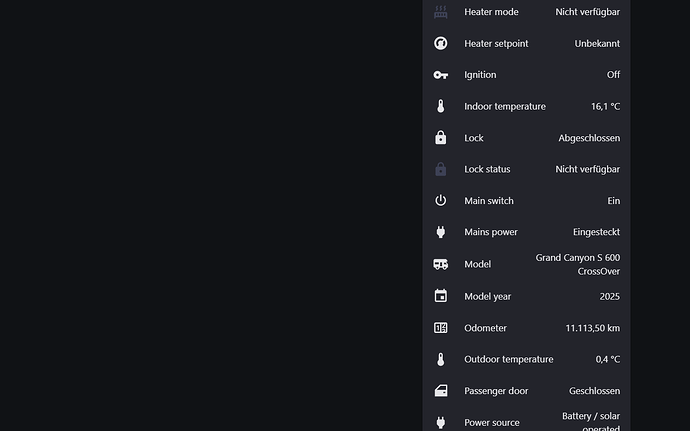
Task: Click the Abgeschlossen lock state value
Action: pos(589,138)
